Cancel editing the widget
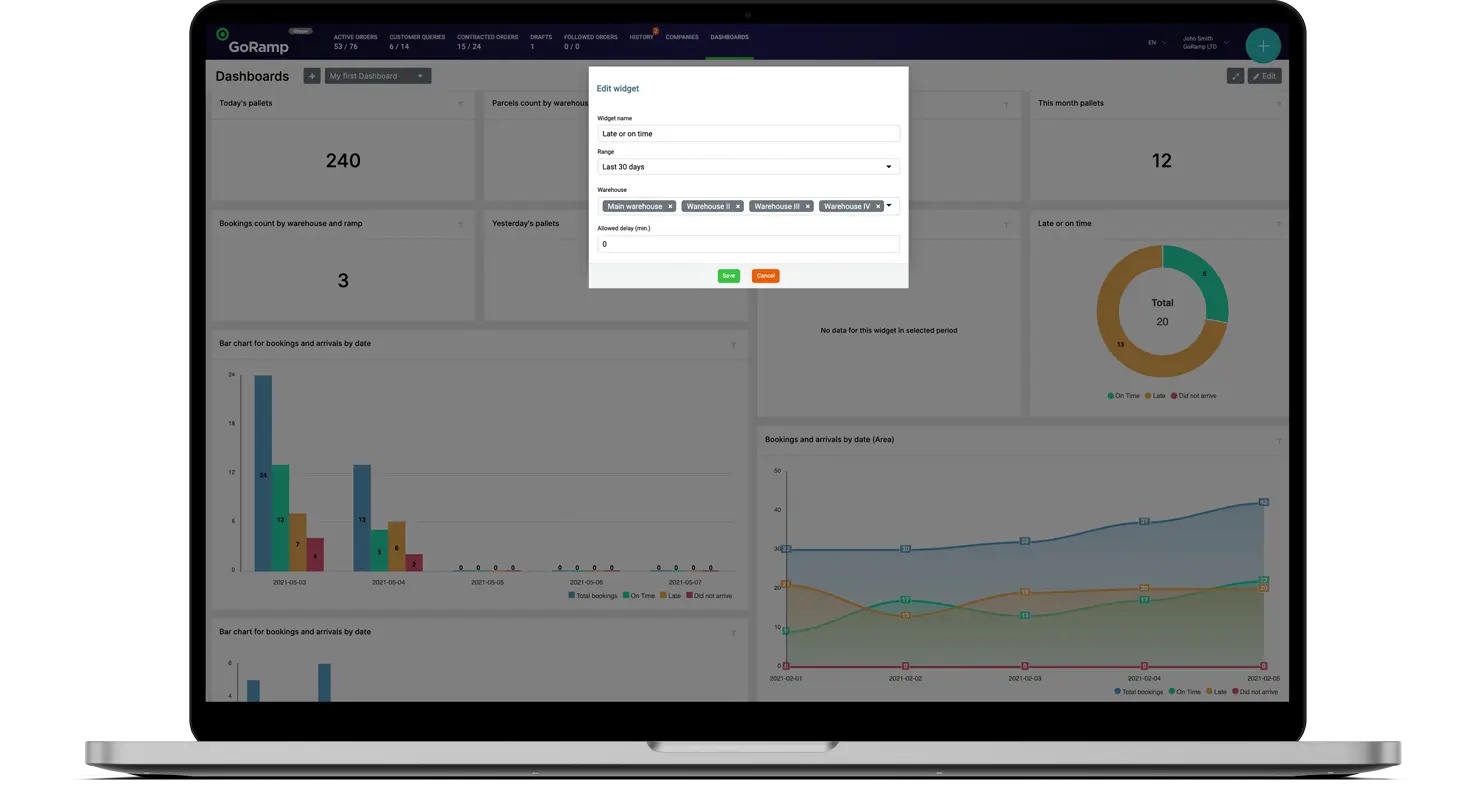The height and width of the screenshot is (800, 1480). (765, 276)
